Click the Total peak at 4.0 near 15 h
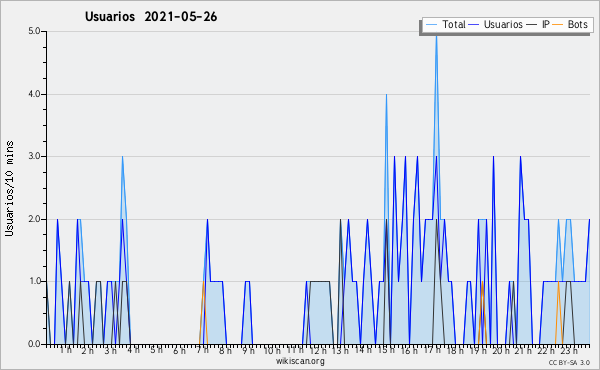 pos(386,95)
